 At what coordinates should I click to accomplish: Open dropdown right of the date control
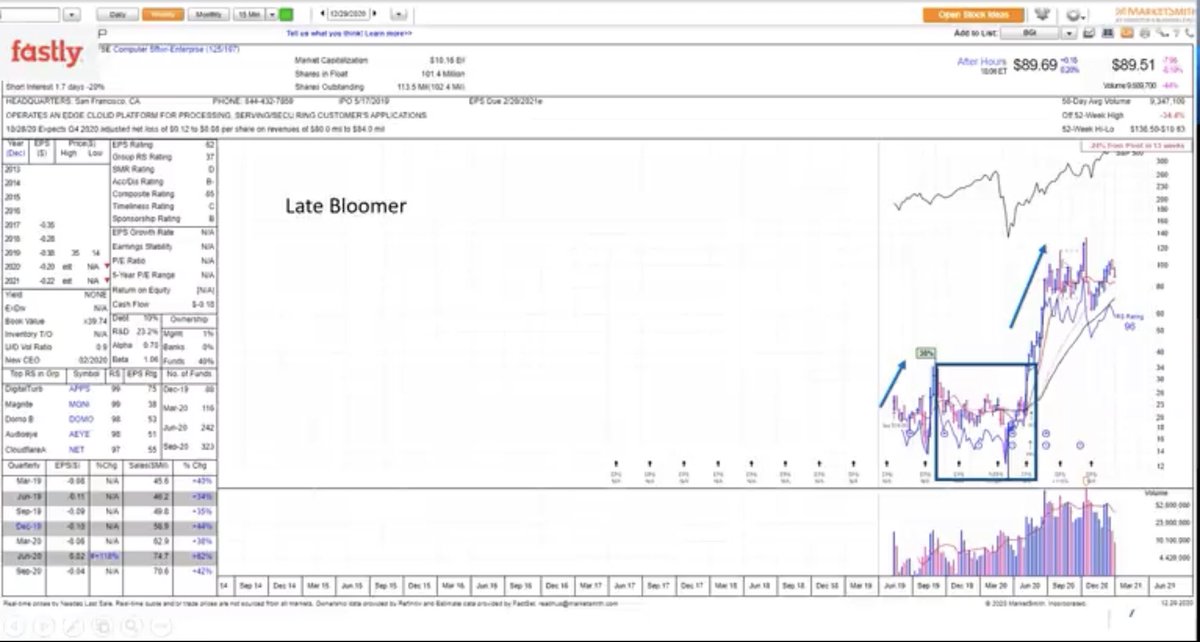coord(399,15)
